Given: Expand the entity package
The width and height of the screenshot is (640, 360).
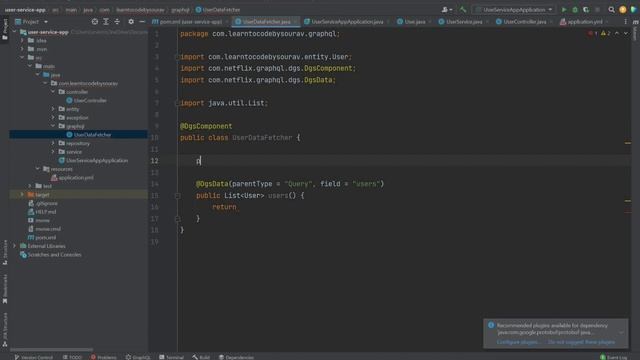Looking at the screenshot, I should [x=53, y=109].
